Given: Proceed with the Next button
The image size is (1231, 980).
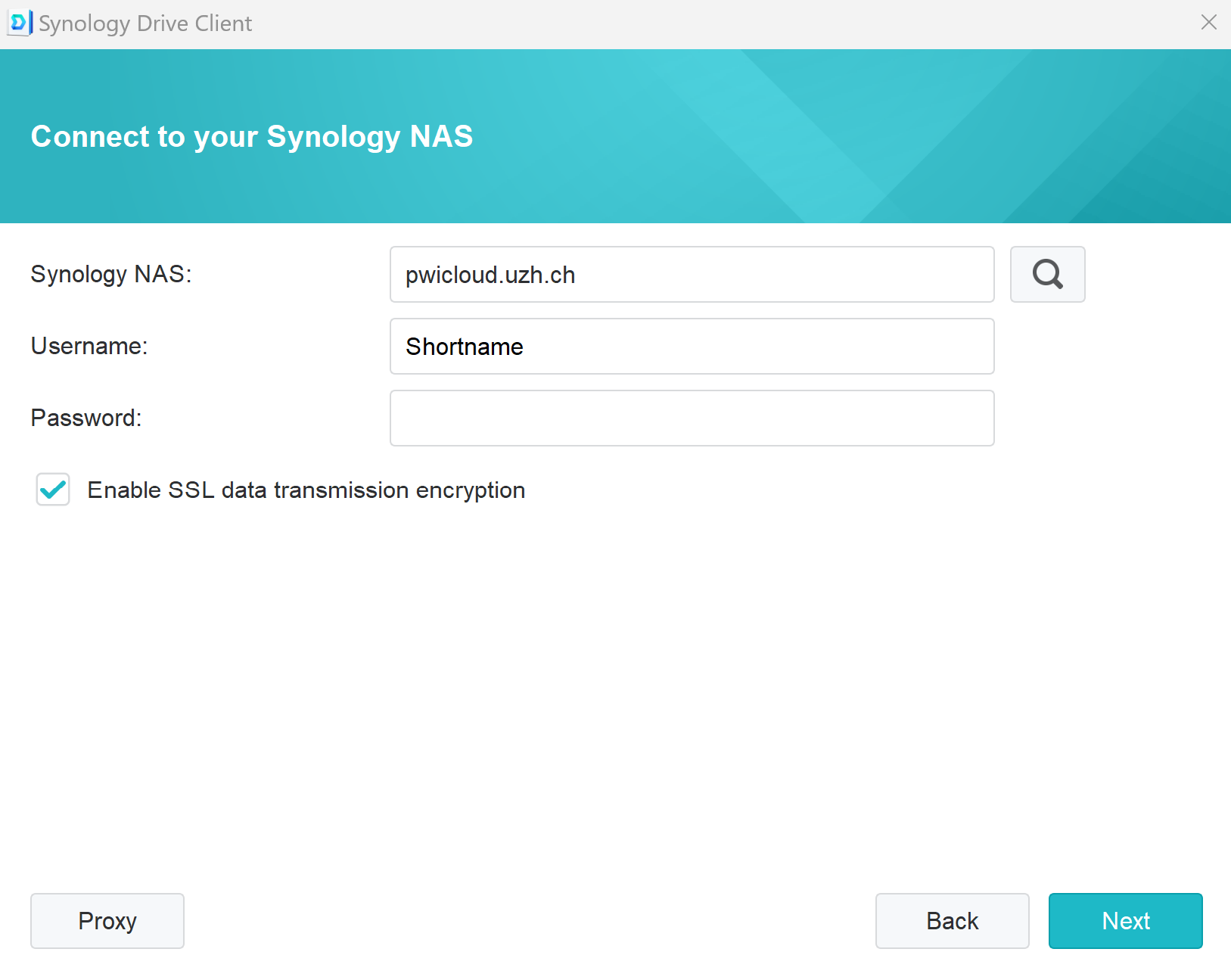Looking at the screenshot, I should coord(1125,921).
